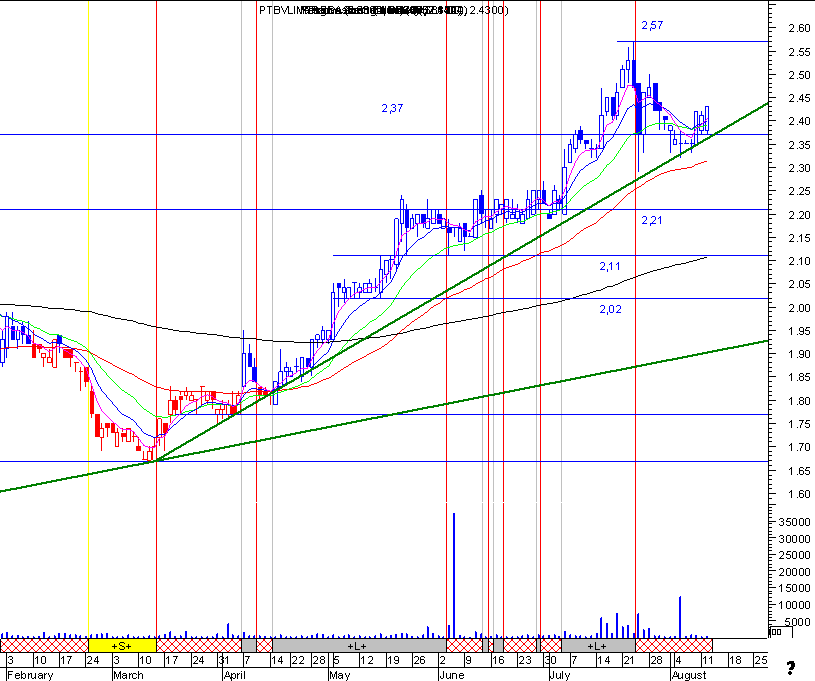
Task: Click the 2,37 price level label
Action: (392, 108)
